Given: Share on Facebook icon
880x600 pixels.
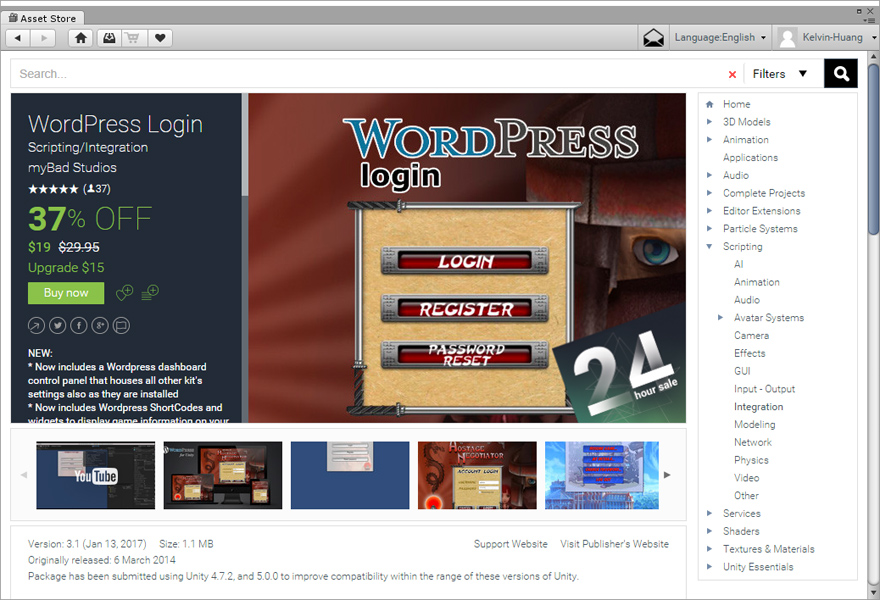Looking at the screenshot, I should coord(79,326).
